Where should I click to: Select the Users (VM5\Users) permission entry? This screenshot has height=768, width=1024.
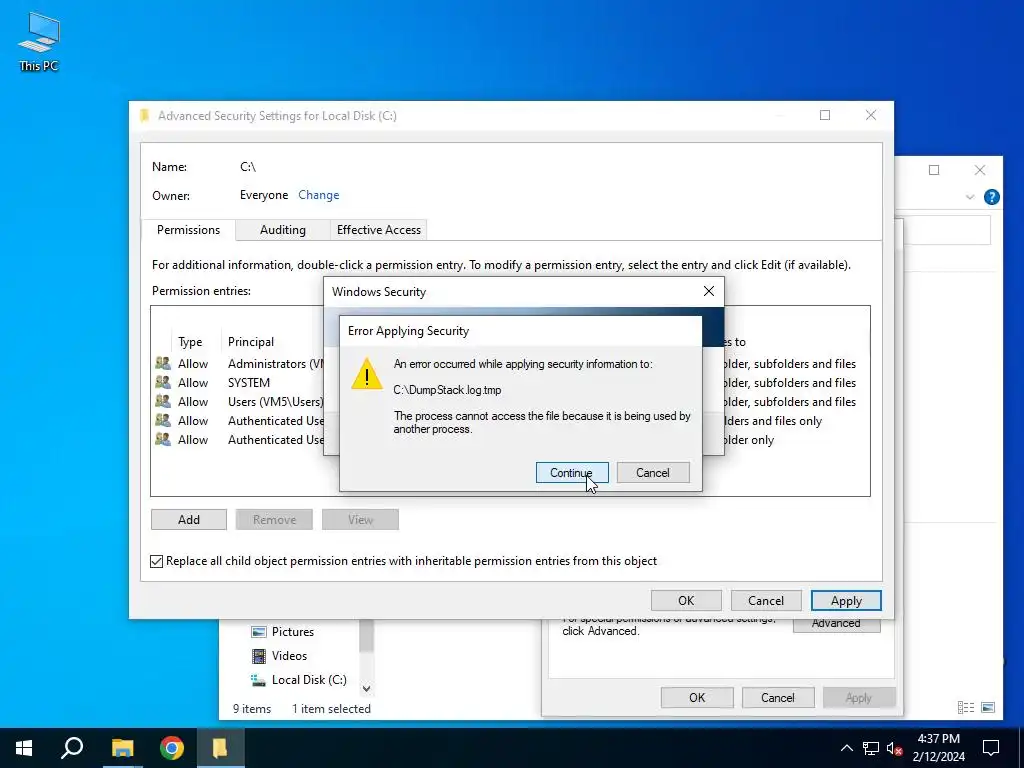pyautogui.click(x=239, y=402)
